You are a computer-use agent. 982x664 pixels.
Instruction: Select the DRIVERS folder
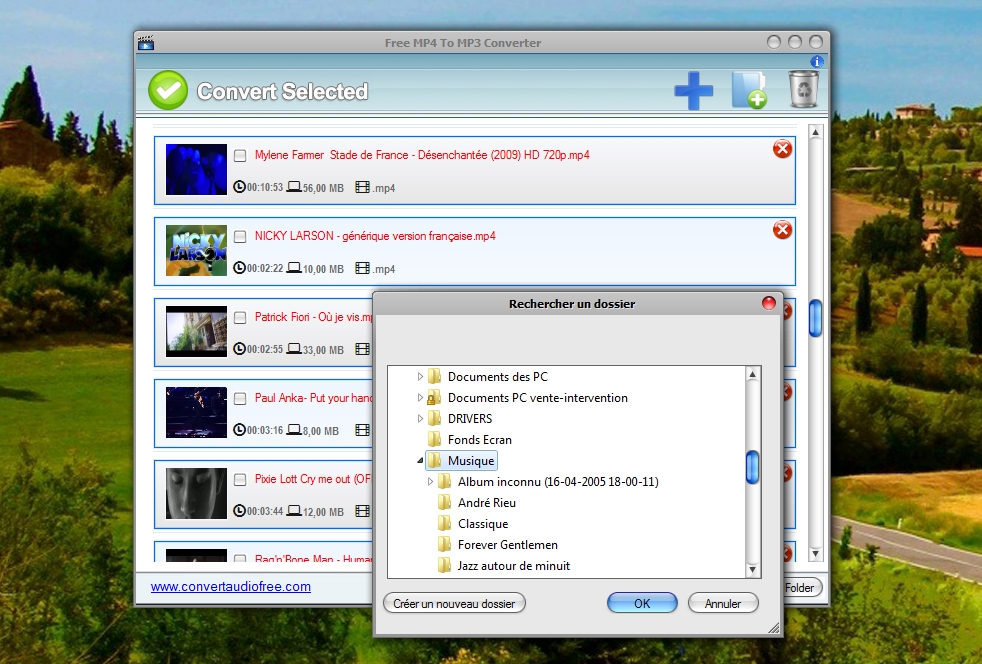coord(470,418)
